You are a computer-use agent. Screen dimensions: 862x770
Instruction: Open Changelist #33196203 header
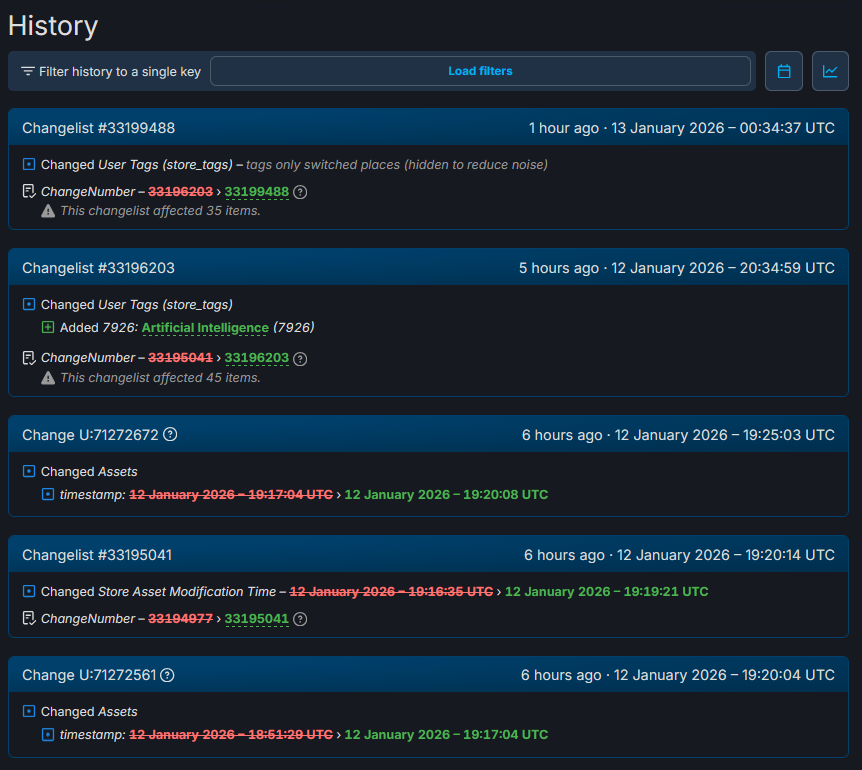(x=99, y=268)
